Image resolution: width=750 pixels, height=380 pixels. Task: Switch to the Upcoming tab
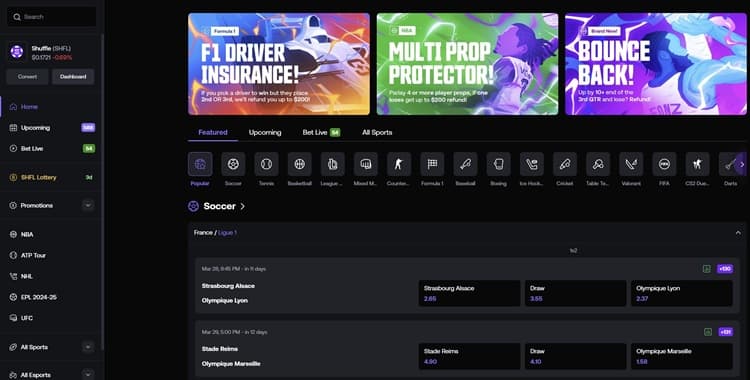click(x=265, y=133)
